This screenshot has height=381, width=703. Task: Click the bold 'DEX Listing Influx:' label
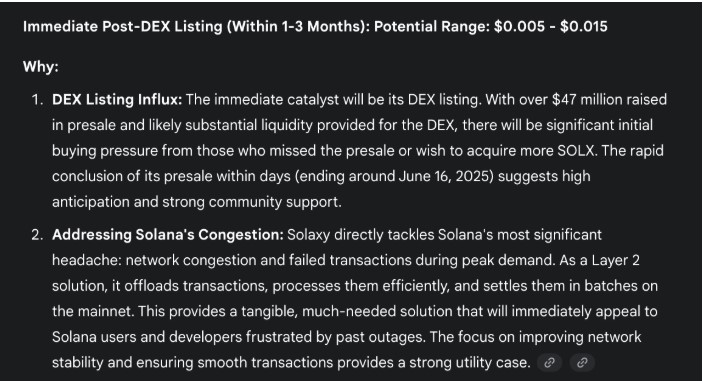point(117,100)
